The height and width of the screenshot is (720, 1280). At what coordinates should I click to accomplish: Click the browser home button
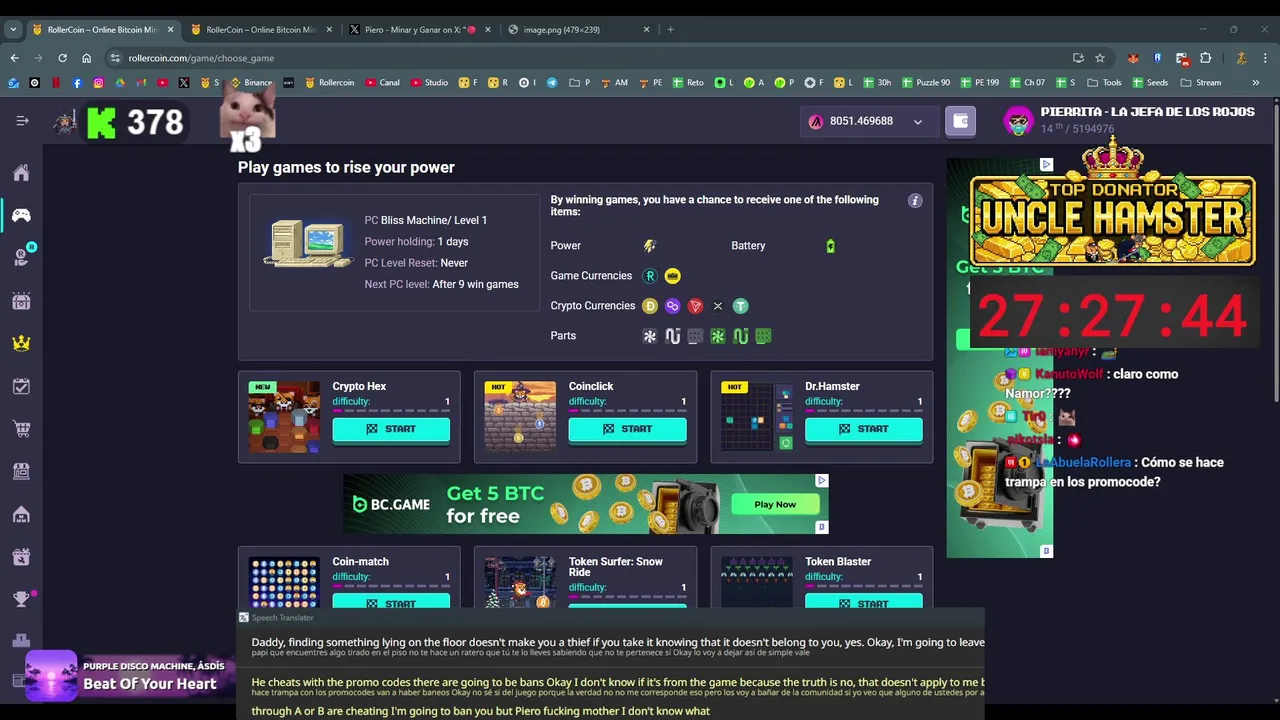pyautogui.click(x=86, y=58)
